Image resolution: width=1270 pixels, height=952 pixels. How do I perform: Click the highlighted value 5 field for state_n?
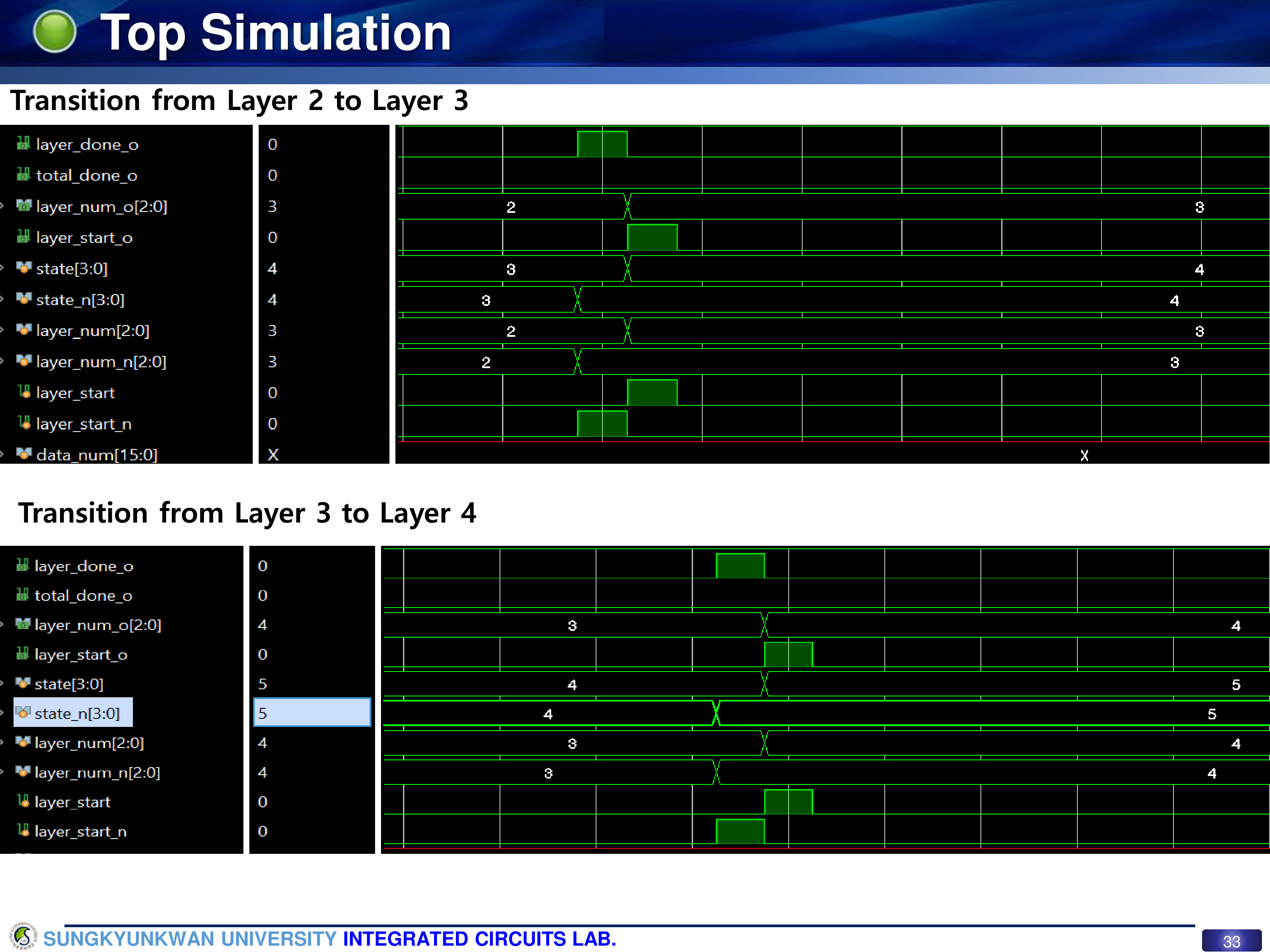(312, 713)
